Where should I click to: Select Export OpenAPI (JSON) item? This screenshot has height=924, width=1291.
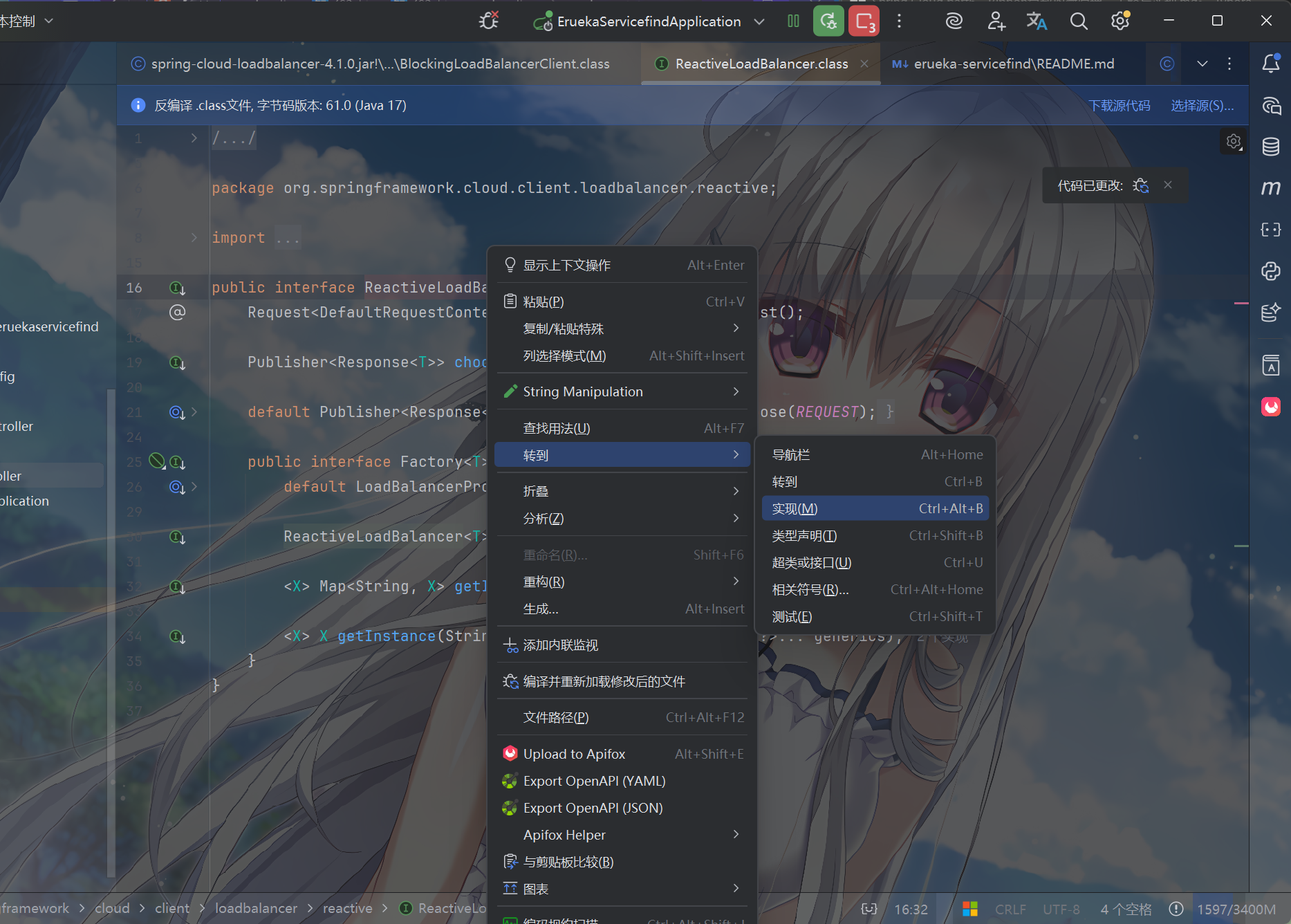[x=622, y=808]
